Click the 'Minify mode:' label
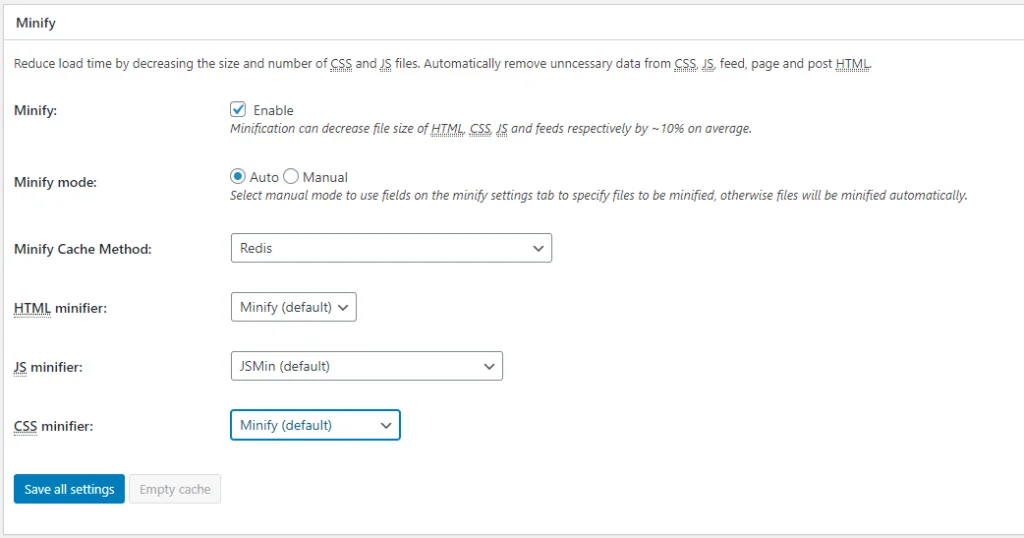This screenshot has width=1024, height=538. [56, 182]
